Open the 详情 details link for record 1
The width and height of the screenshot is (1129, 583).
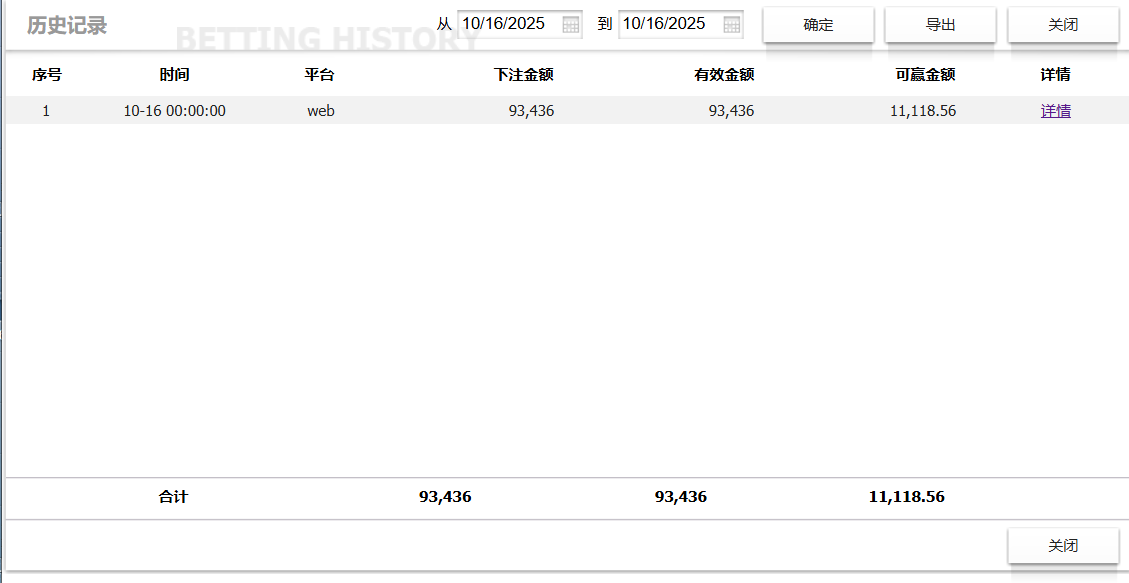1055,111
